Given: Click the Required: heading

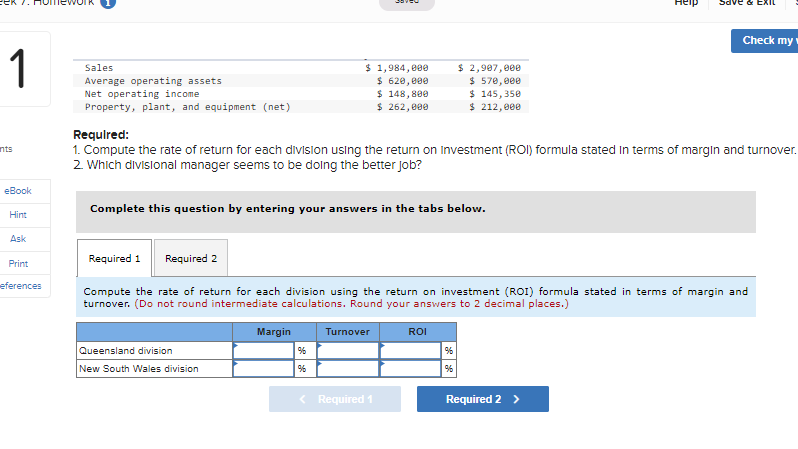Looking at the screenshot, I should 101,135.
